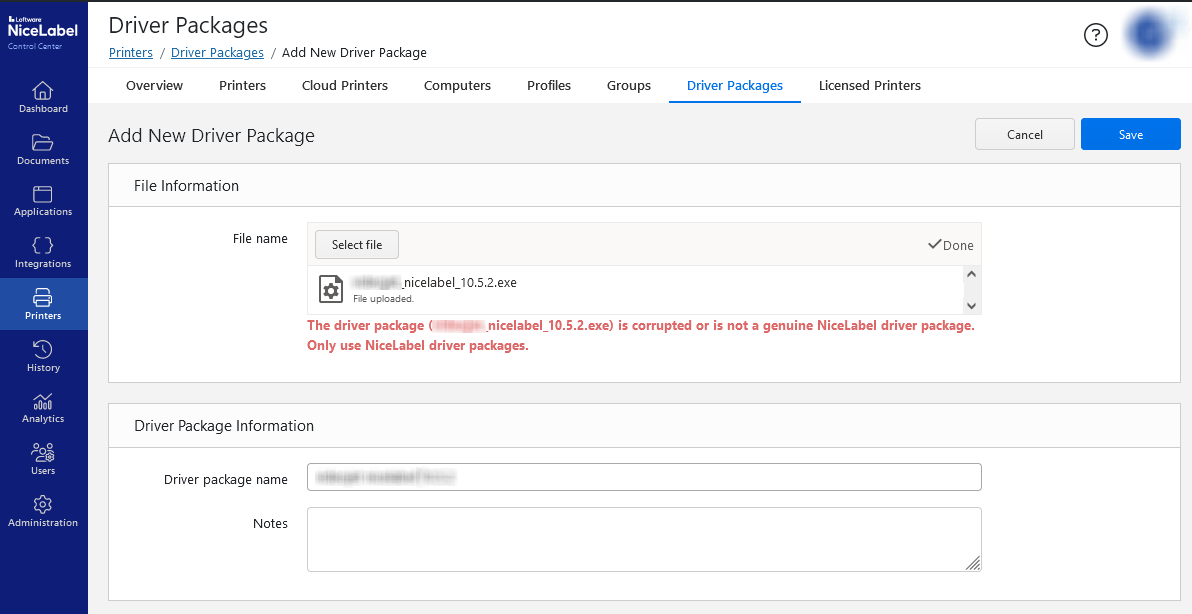Open the Dashboard from the sidebar

click(x=43, y=96)
